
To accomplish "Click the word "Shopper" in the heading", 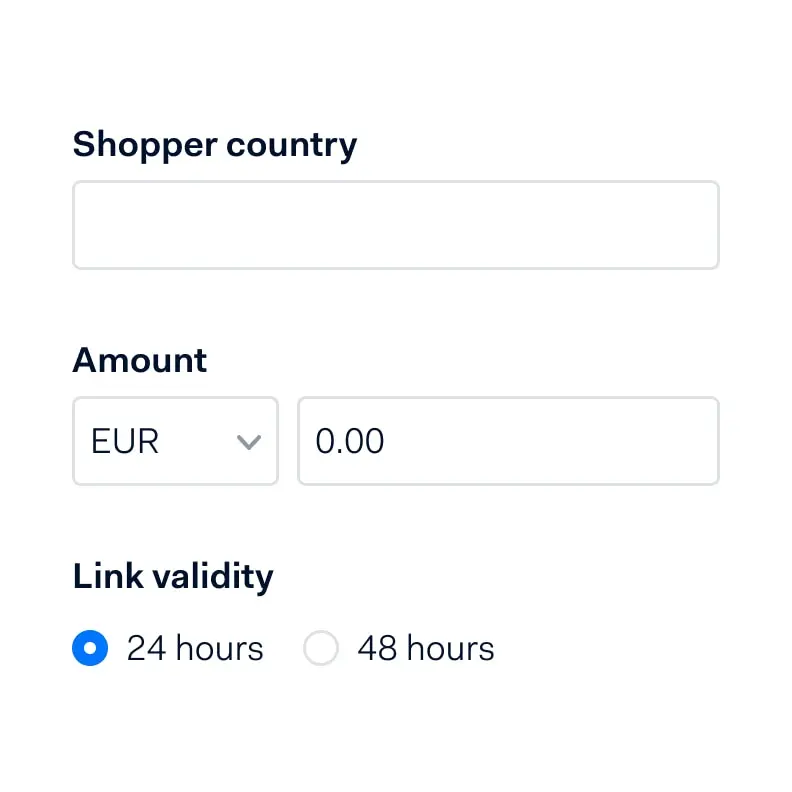I will point(144,145).
